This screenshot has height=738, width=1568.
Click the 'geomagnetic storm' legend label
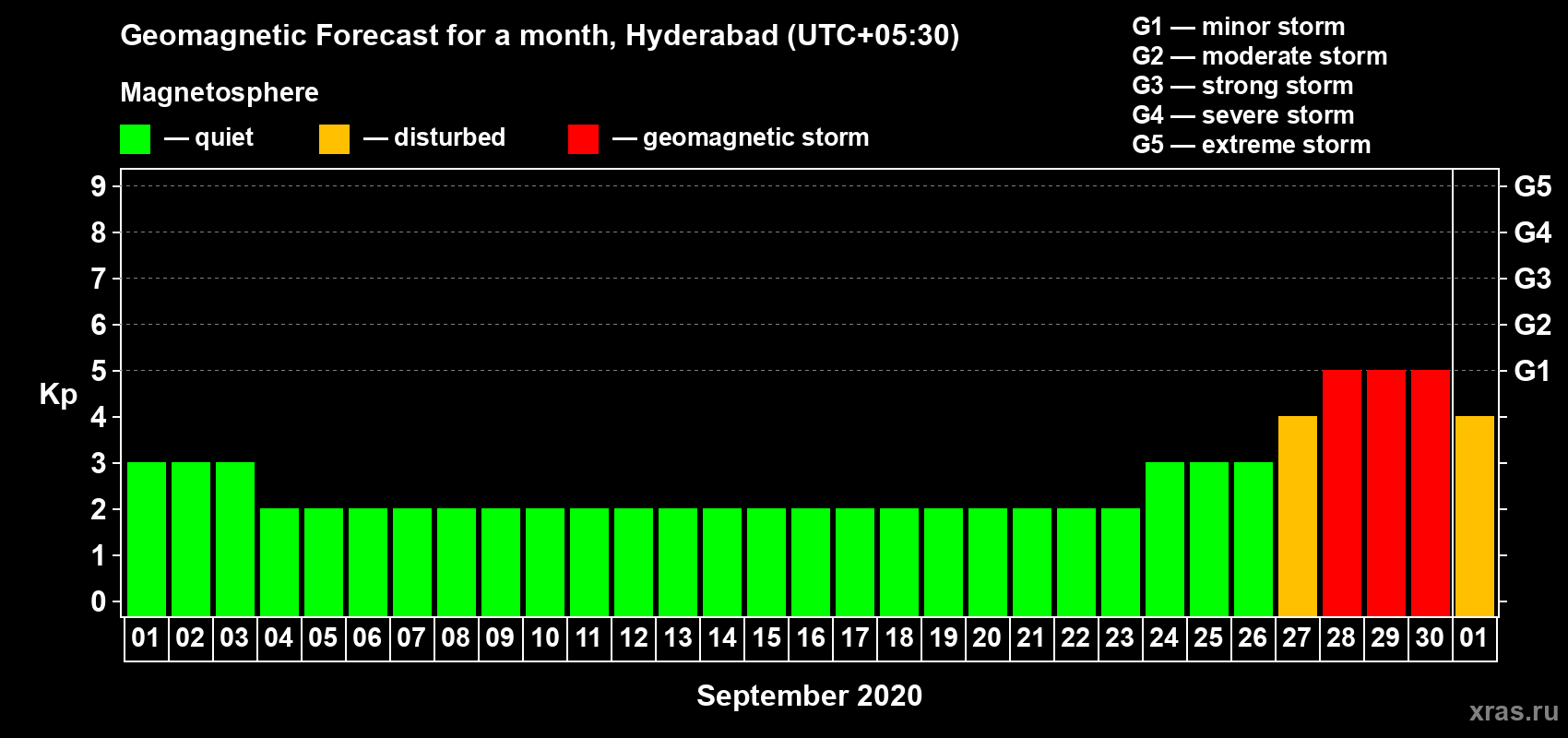[x=756, y=137]
